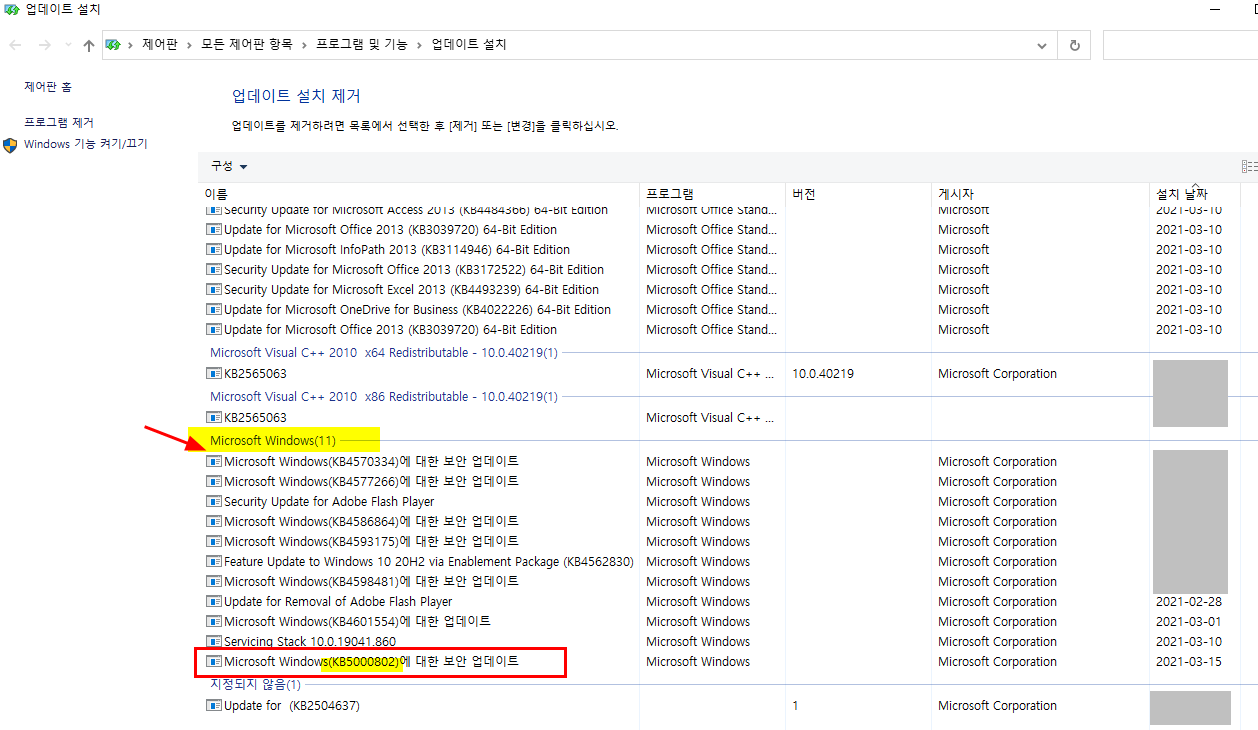The width and height of the screenshot is (1258, 730).
Task: Open the 구성 dropdown menu
Action: click(229, 166)
